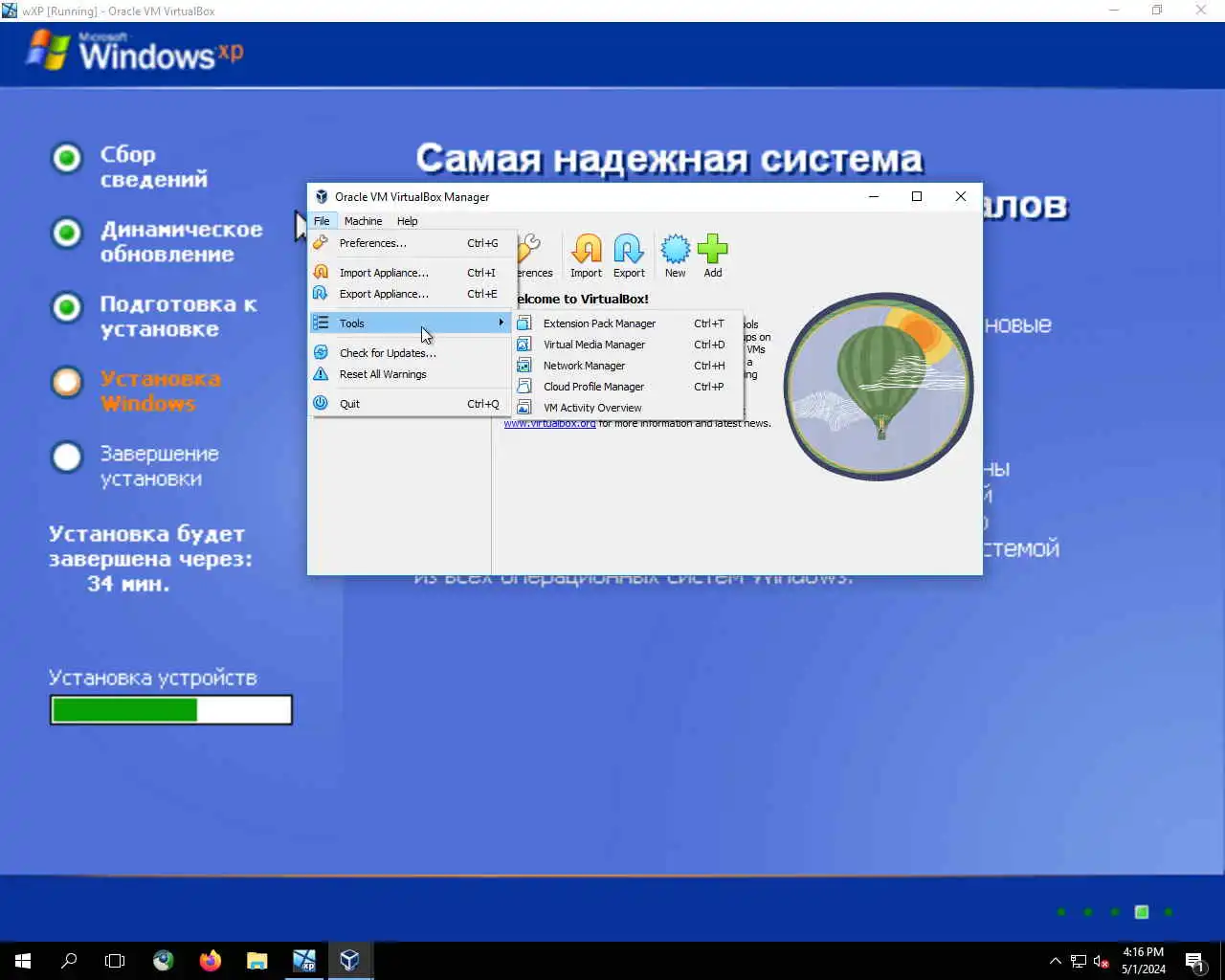Click the Reset All Warnings triangle icon
1225x980 pixels.
(321, 374)
